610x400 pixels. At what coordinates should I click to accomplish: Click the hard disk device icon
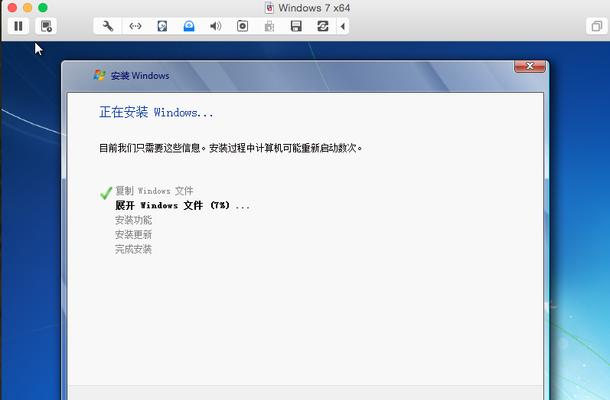point(162,26)
